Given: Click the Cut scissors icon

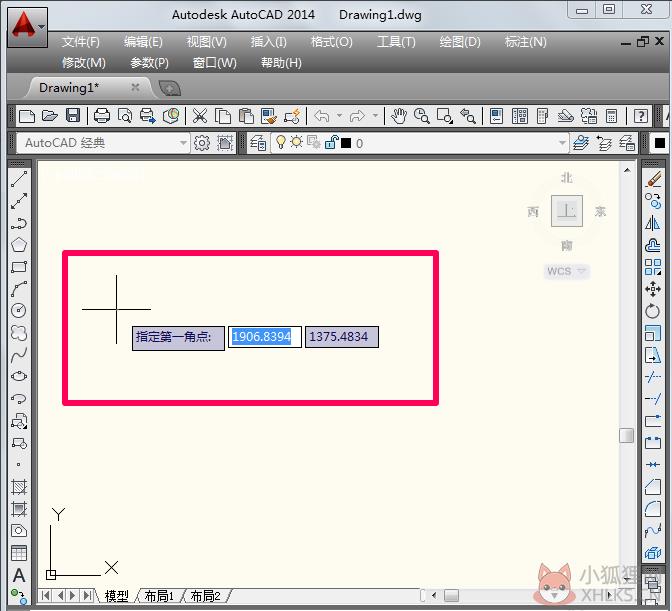Looking at the screenshot, I should click(200, 116).
